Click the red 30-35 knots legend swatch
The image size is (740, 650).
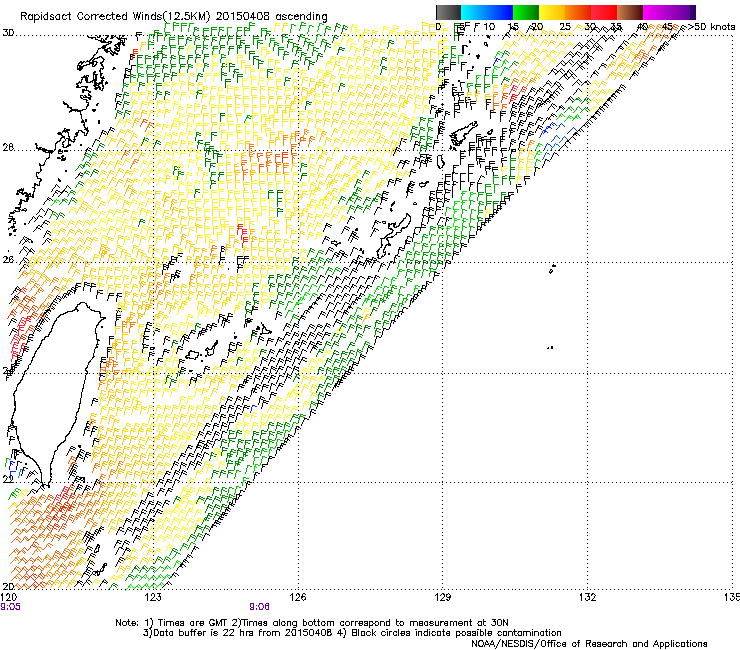point(604,12)
